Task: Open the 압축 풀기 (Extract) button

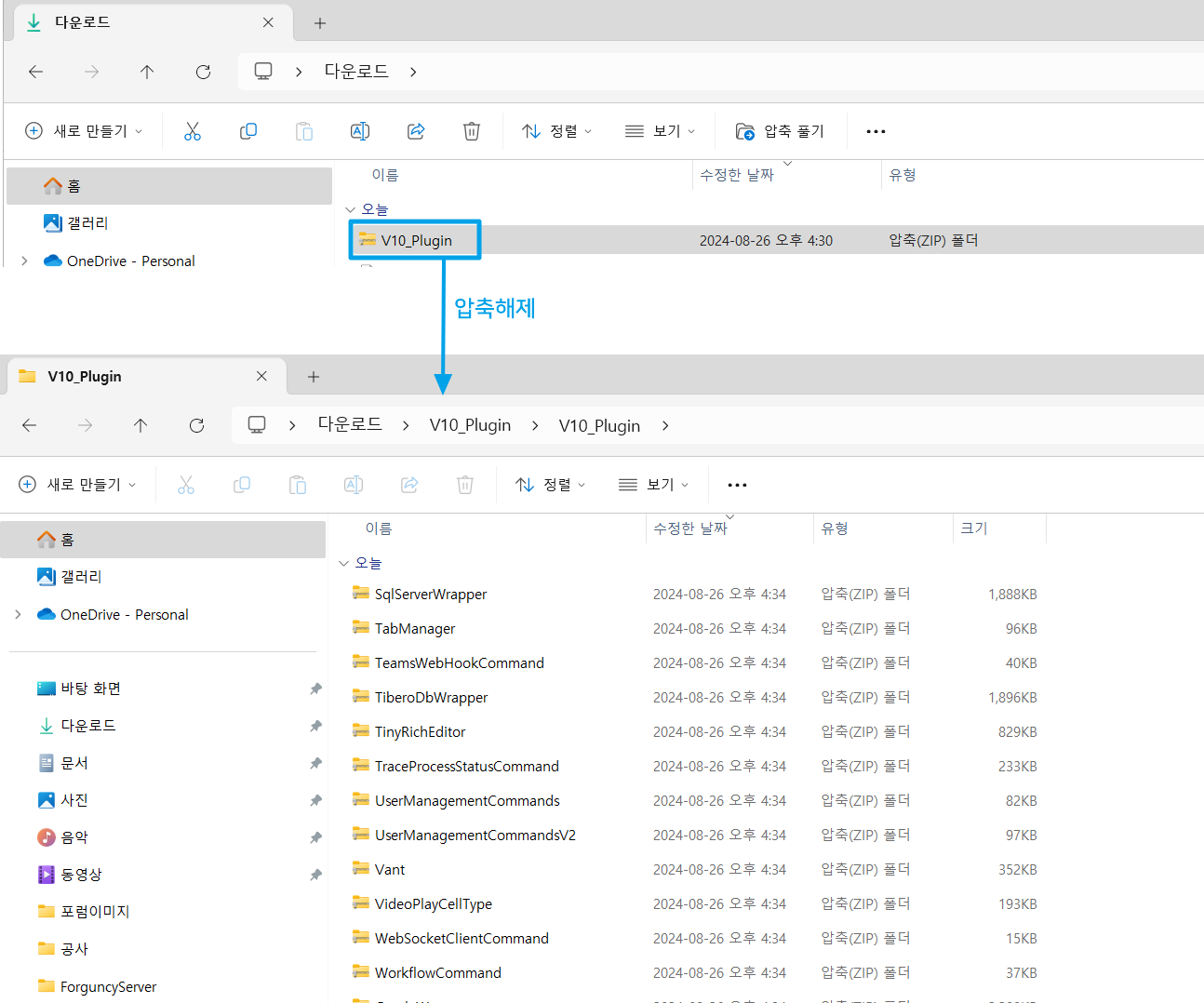Action: pos(781,131)
